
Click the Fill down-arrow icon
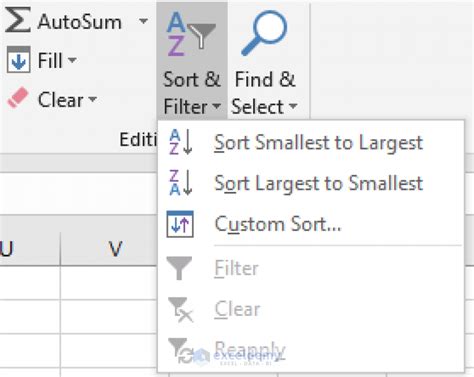coord(19,60)
